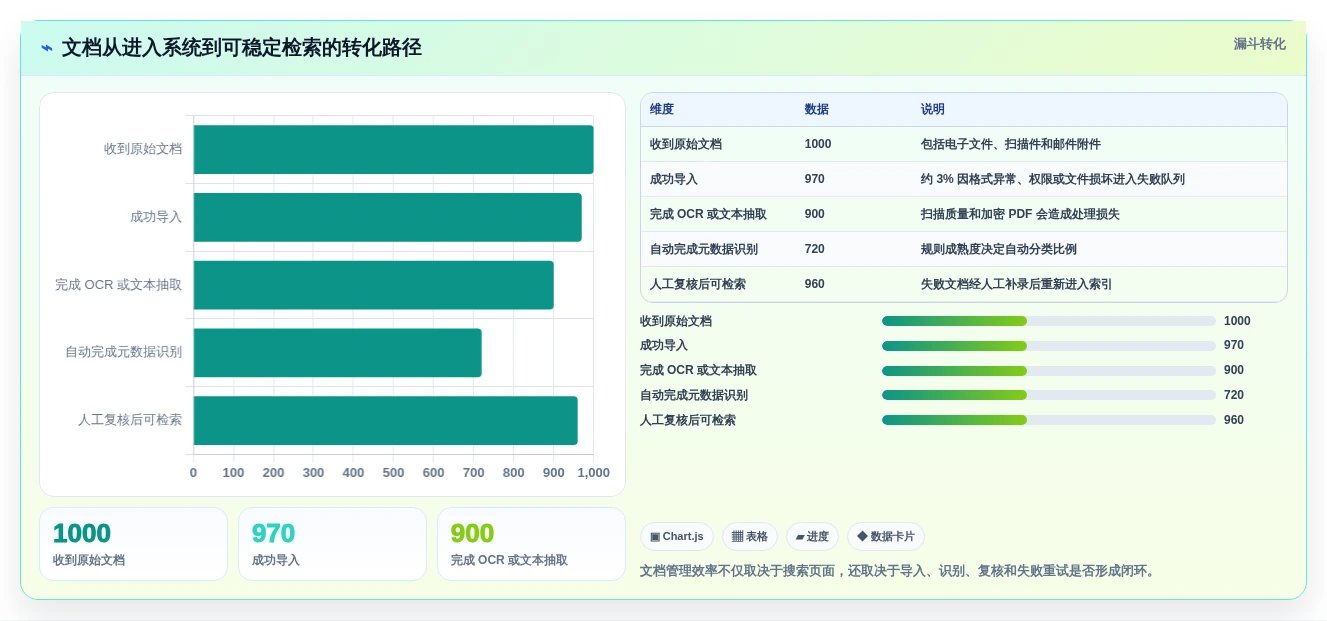Click the 收到原始文档 bar in the chart

(393, 150)
